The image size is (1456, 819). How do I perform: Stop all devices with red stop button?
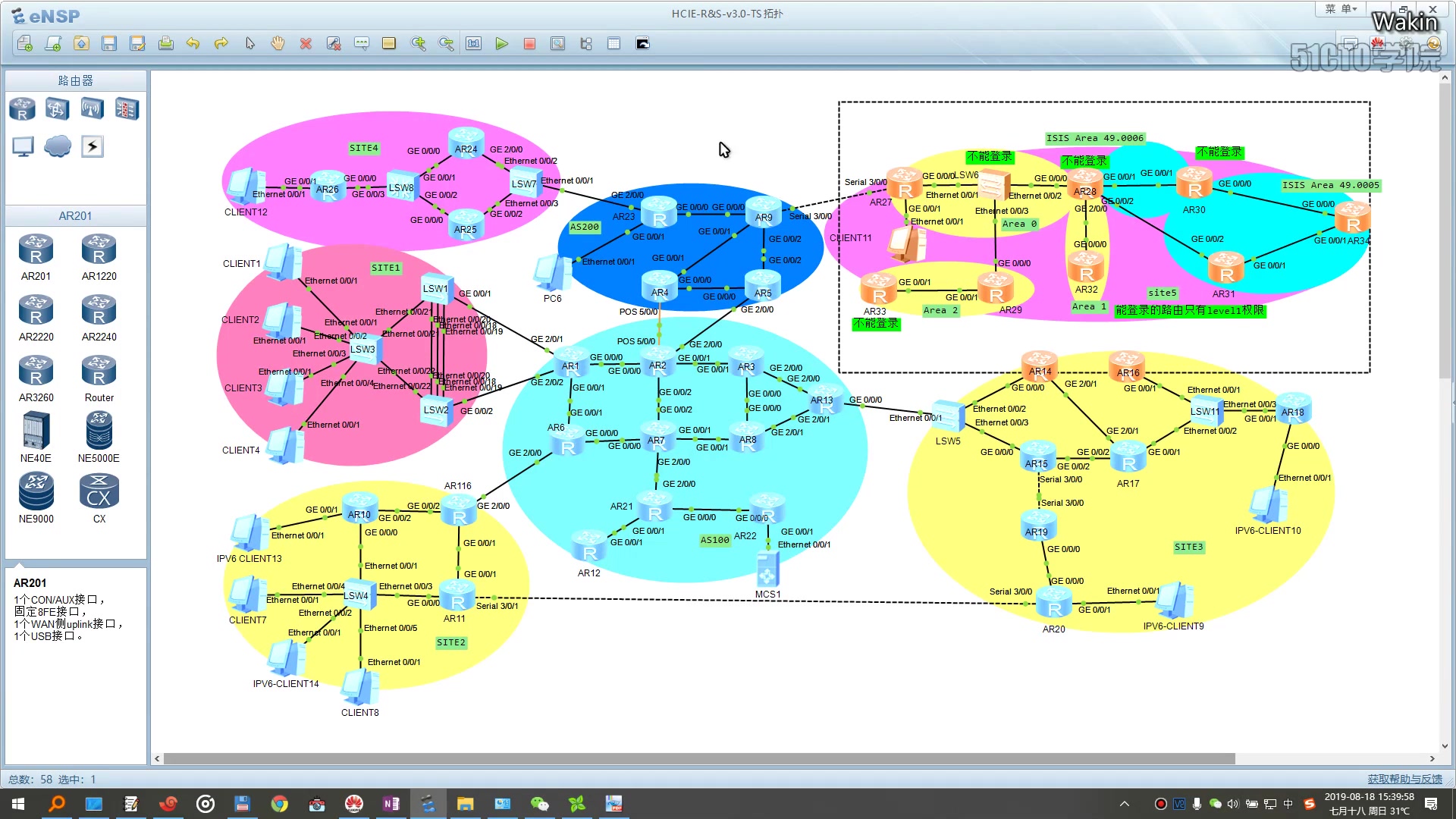pyautogui.click(x=529, y=44)
